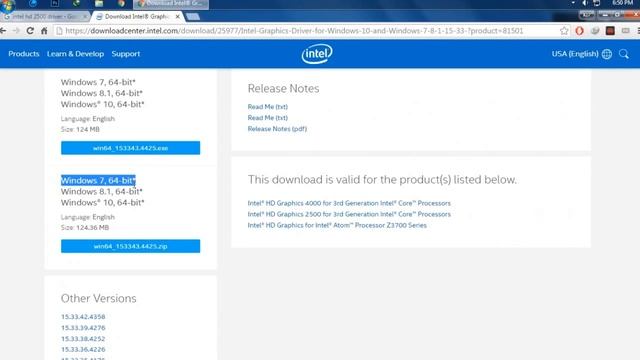
Task: Open version 15.33.38.4252
Action: pos(83,339)
